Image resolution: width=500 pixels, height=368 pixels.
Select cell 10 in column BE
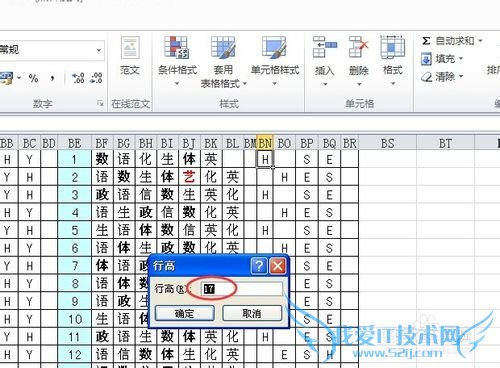(x=74, y=319)
